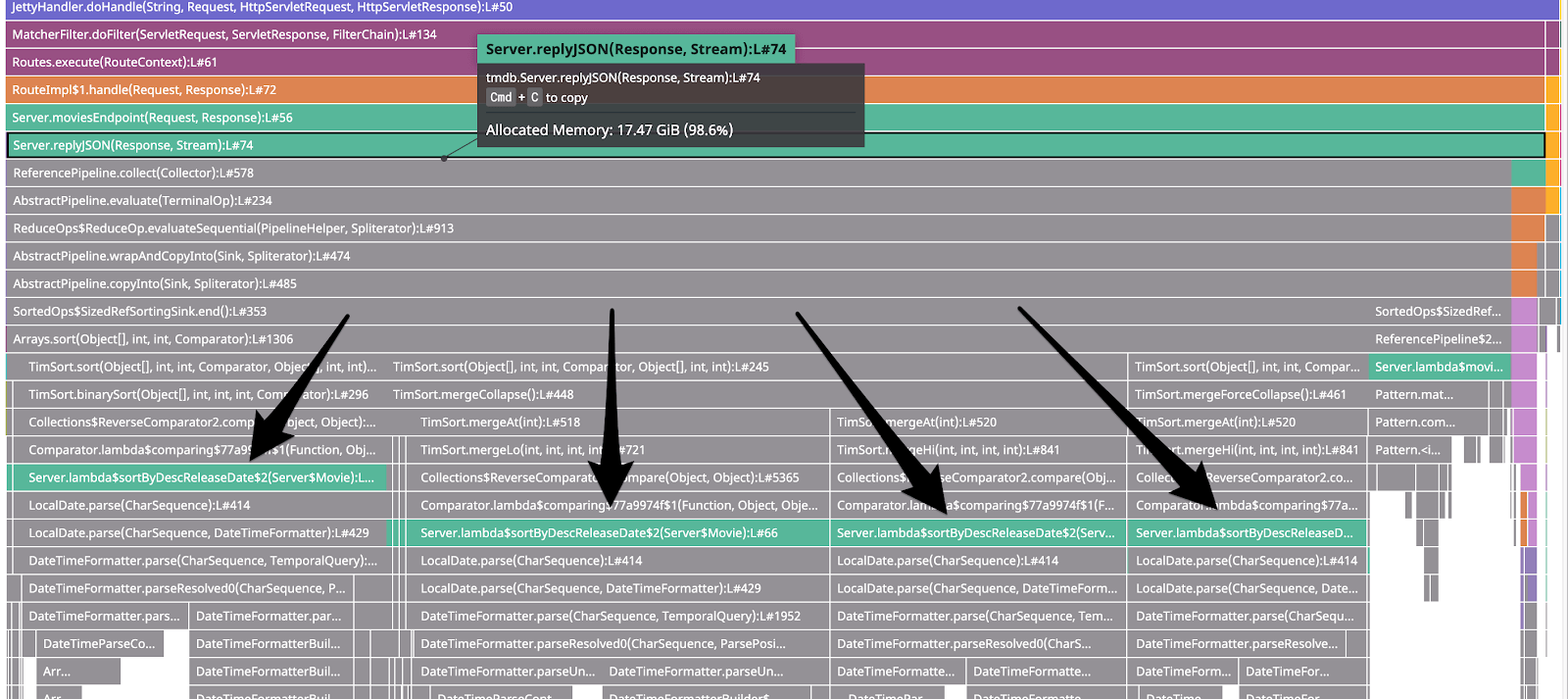Select ReferencePipeline.collect(Collector):L#578 frame
This screenshot has width=1568, height=699.
point(759,173)
